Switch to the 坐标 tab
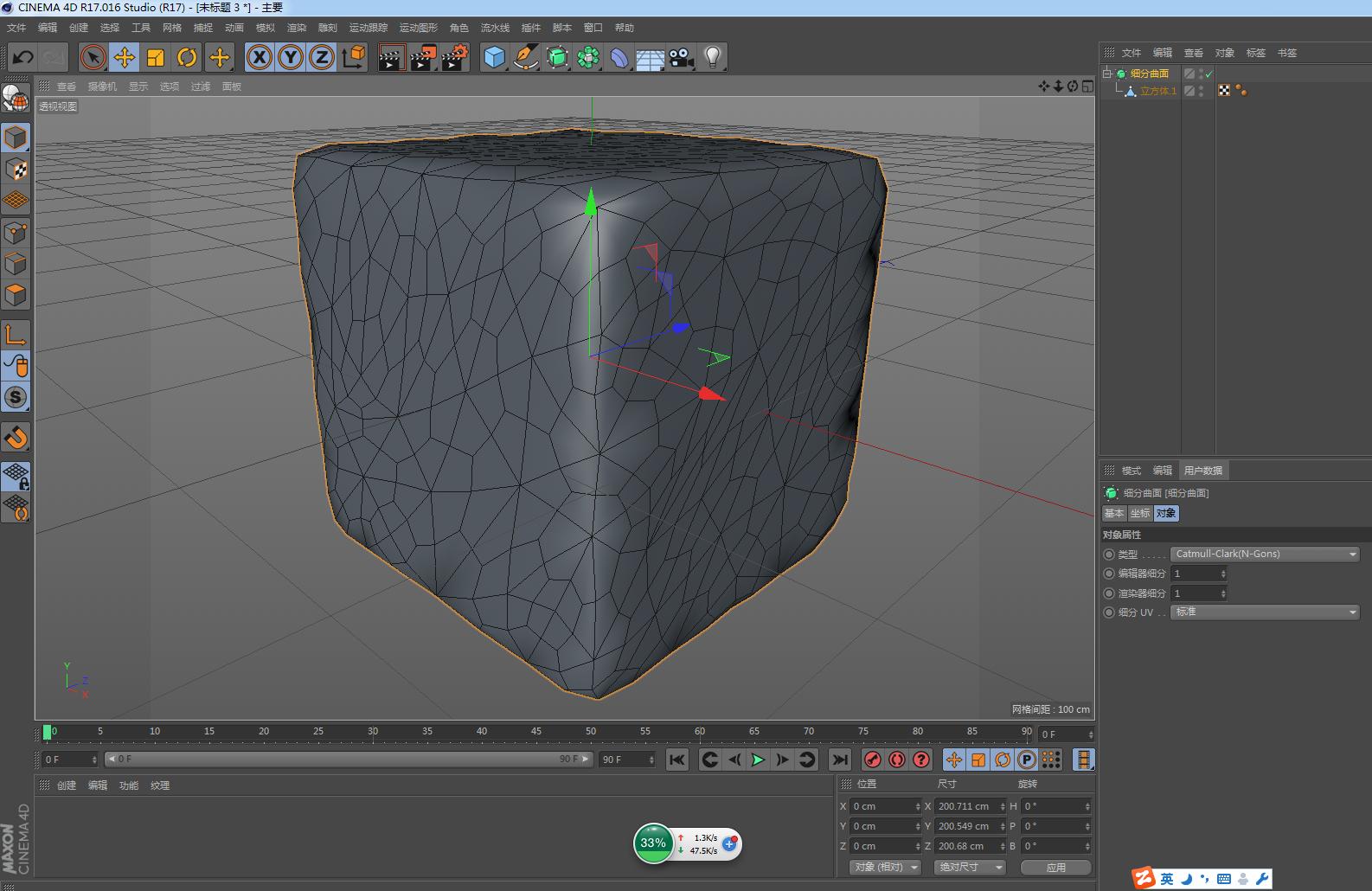Screen dimensions: 1372x891 tap(1139, 514)
